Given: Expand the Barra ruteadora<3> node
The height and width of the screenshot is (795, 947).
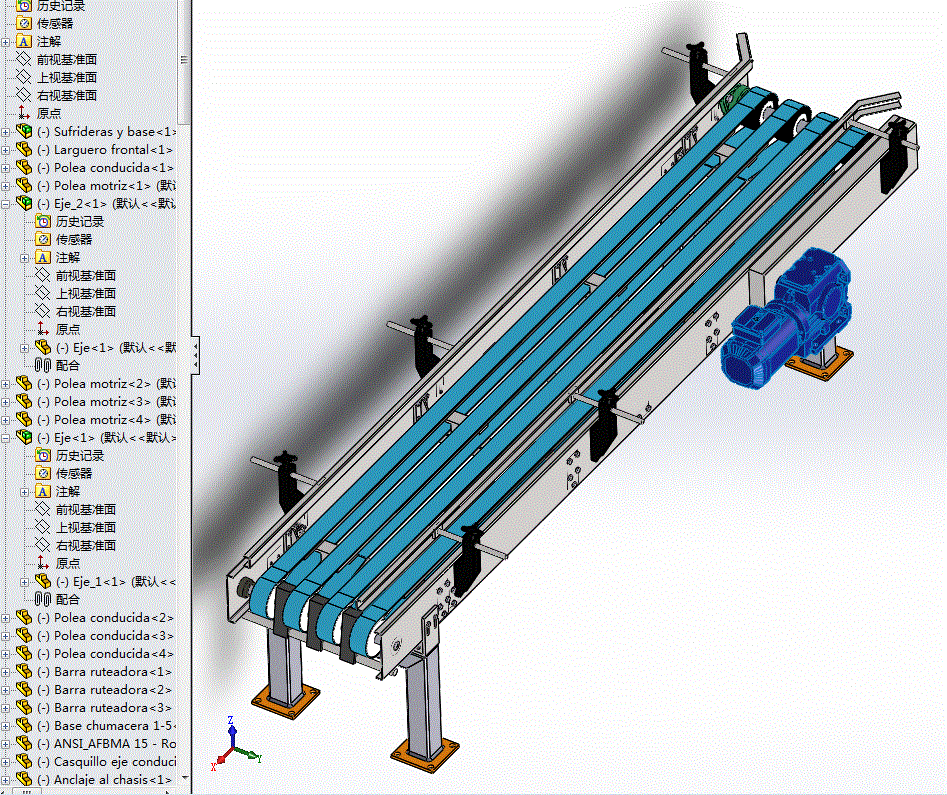Looking at the screenshot, I should point(5,708).
